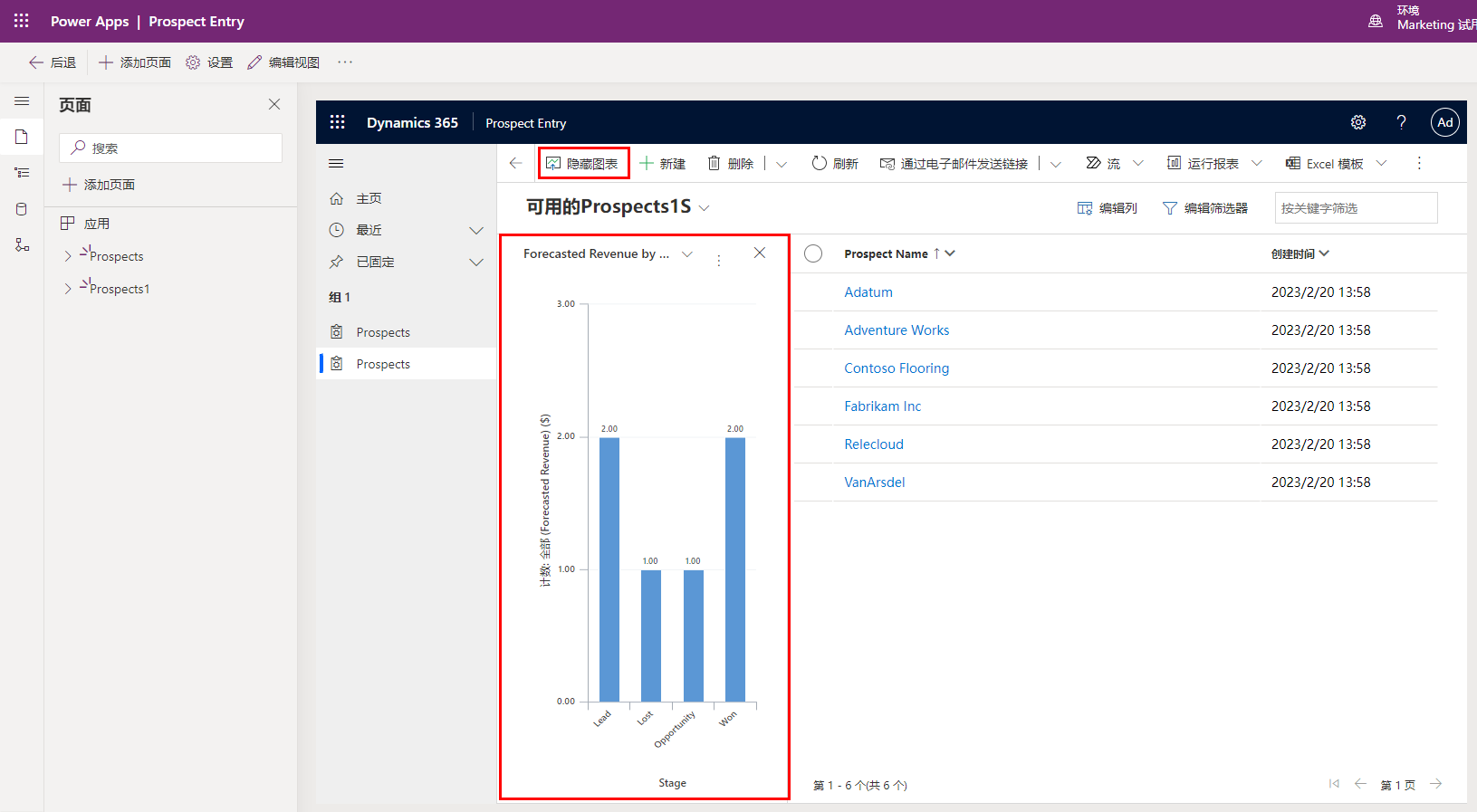Viewport: 1477px width, 812px height.
Task: Click the back arrow in the Dynamics command bar
Action: (x=515, y=163)
